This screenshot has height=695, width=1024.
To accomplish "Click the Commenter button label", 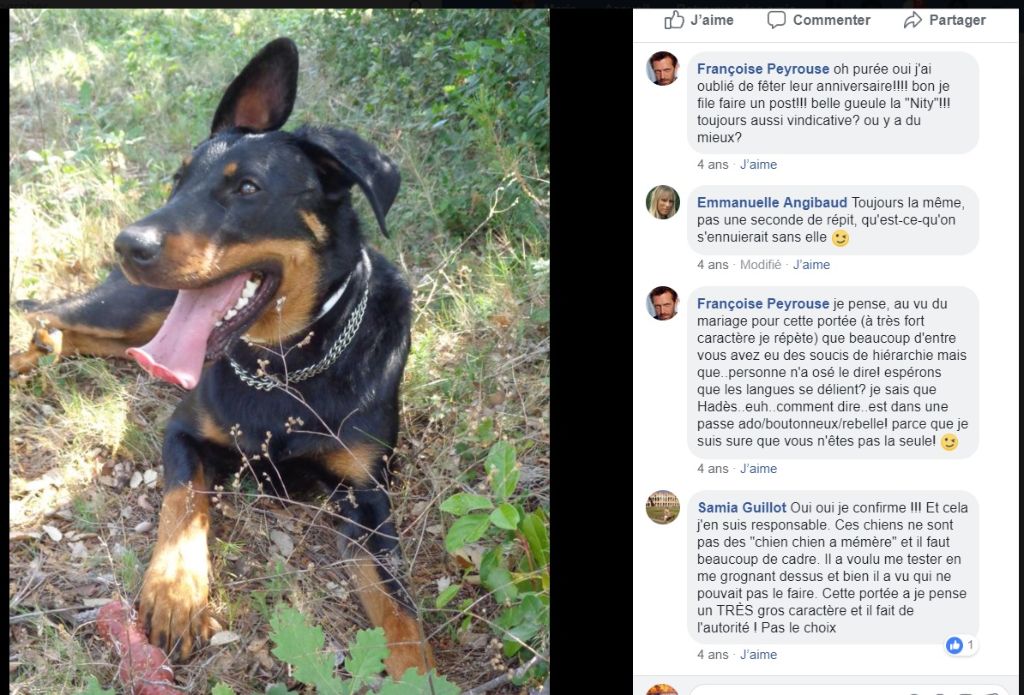I will [x=831, y=20].
